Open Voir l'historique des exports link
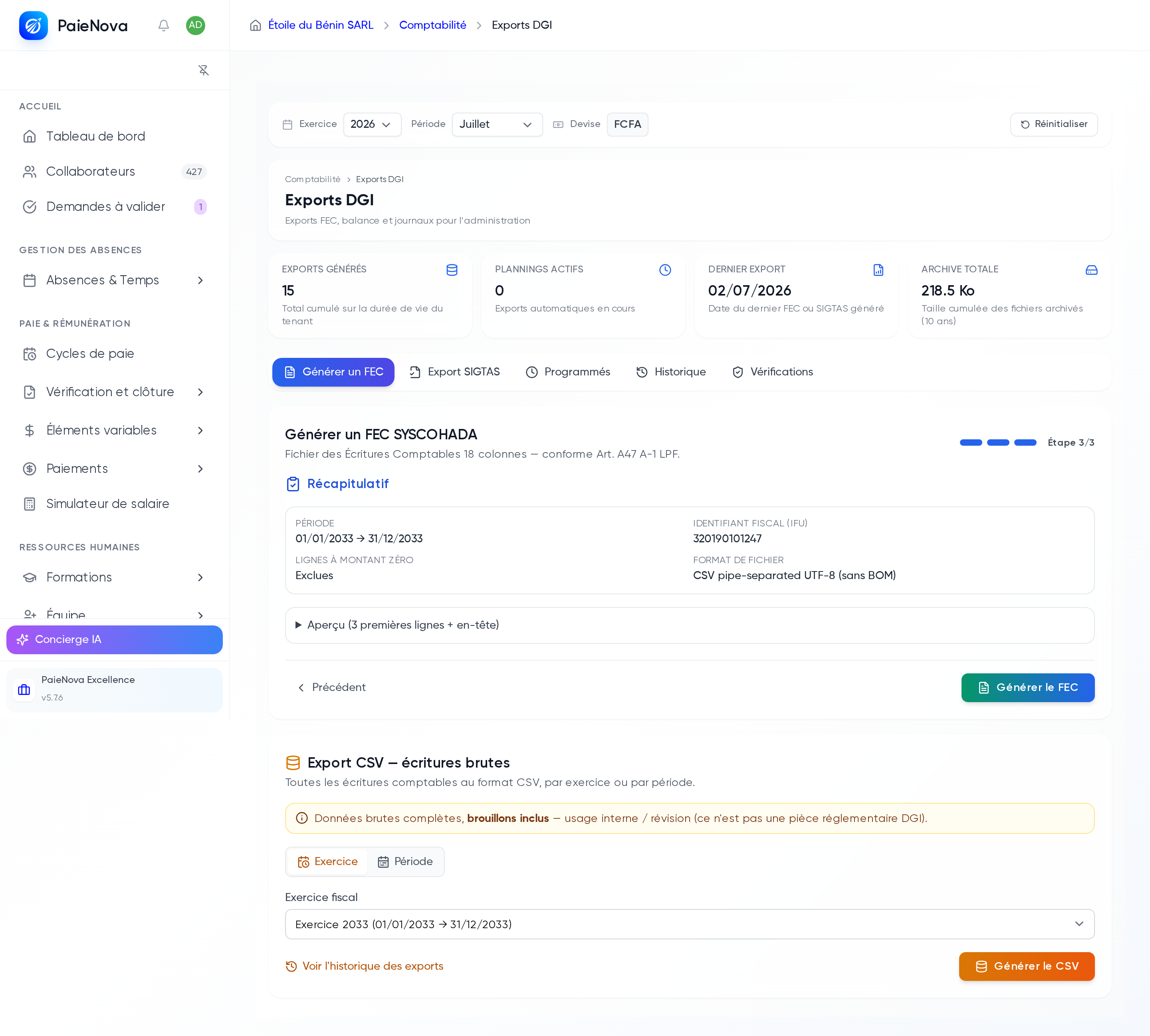 pyautogui.click(x=364, y=967)
